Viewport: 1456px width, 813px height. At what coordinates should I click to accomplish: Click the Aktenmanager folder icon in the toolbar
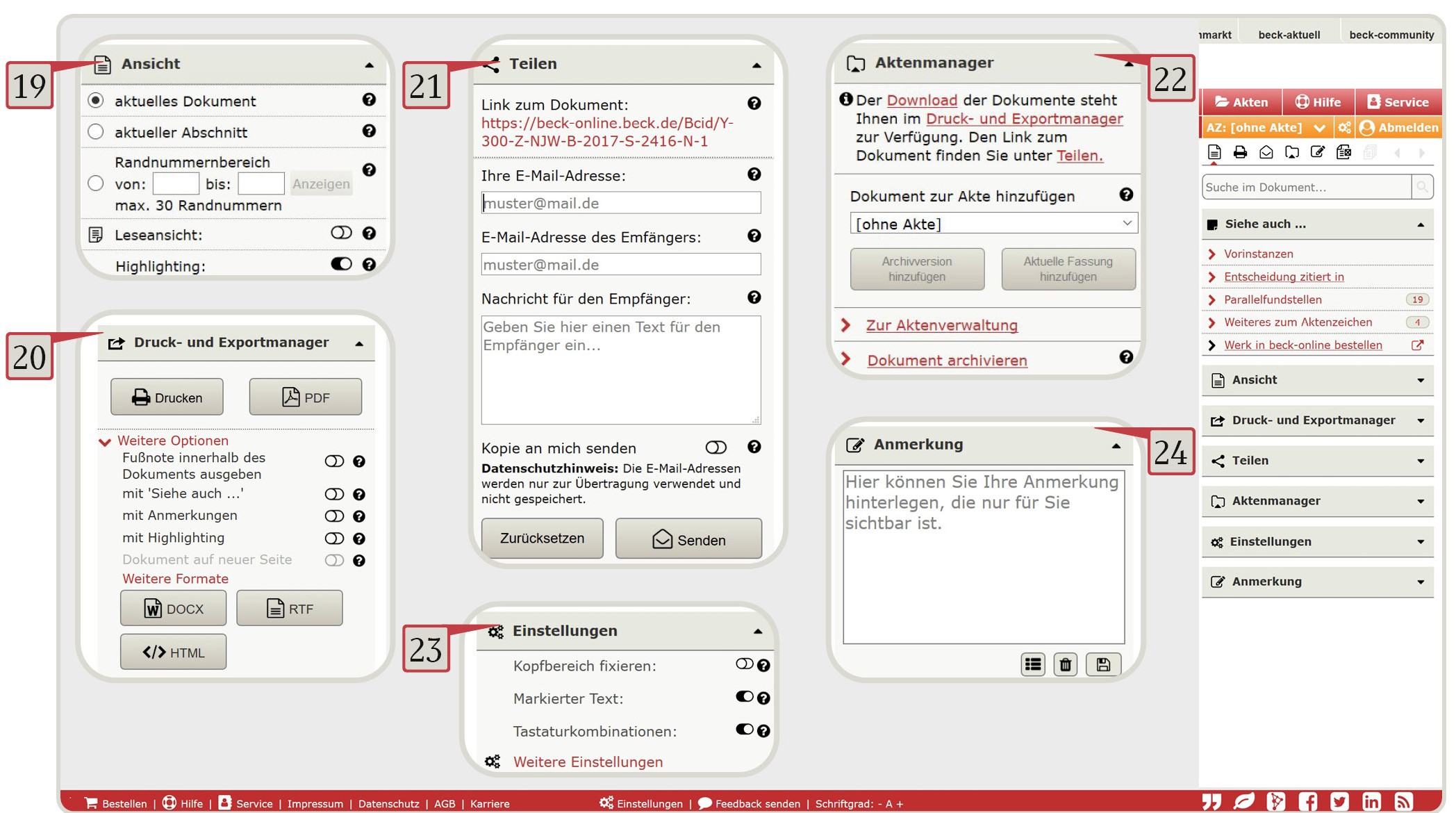[x=1293, y=152]
